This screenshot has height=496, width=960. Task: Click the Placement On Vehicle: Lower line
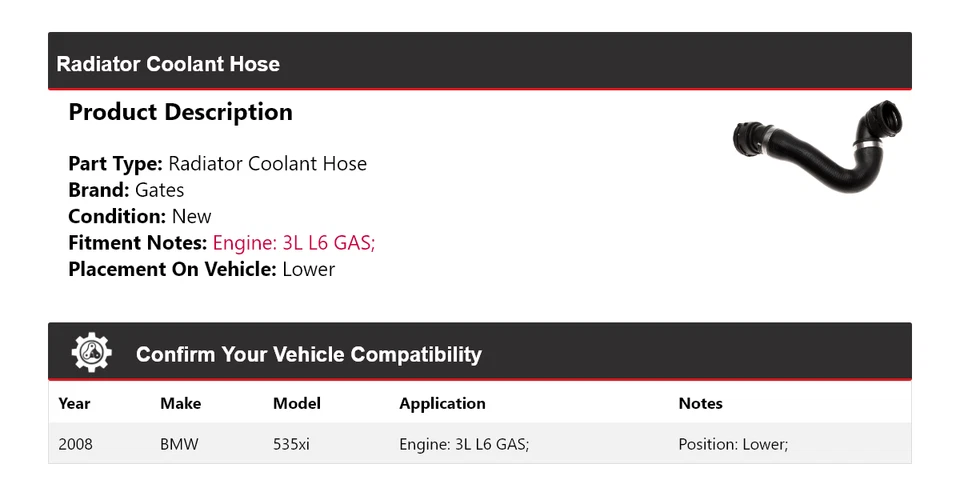pyautogui.click(x=201, y=269)
